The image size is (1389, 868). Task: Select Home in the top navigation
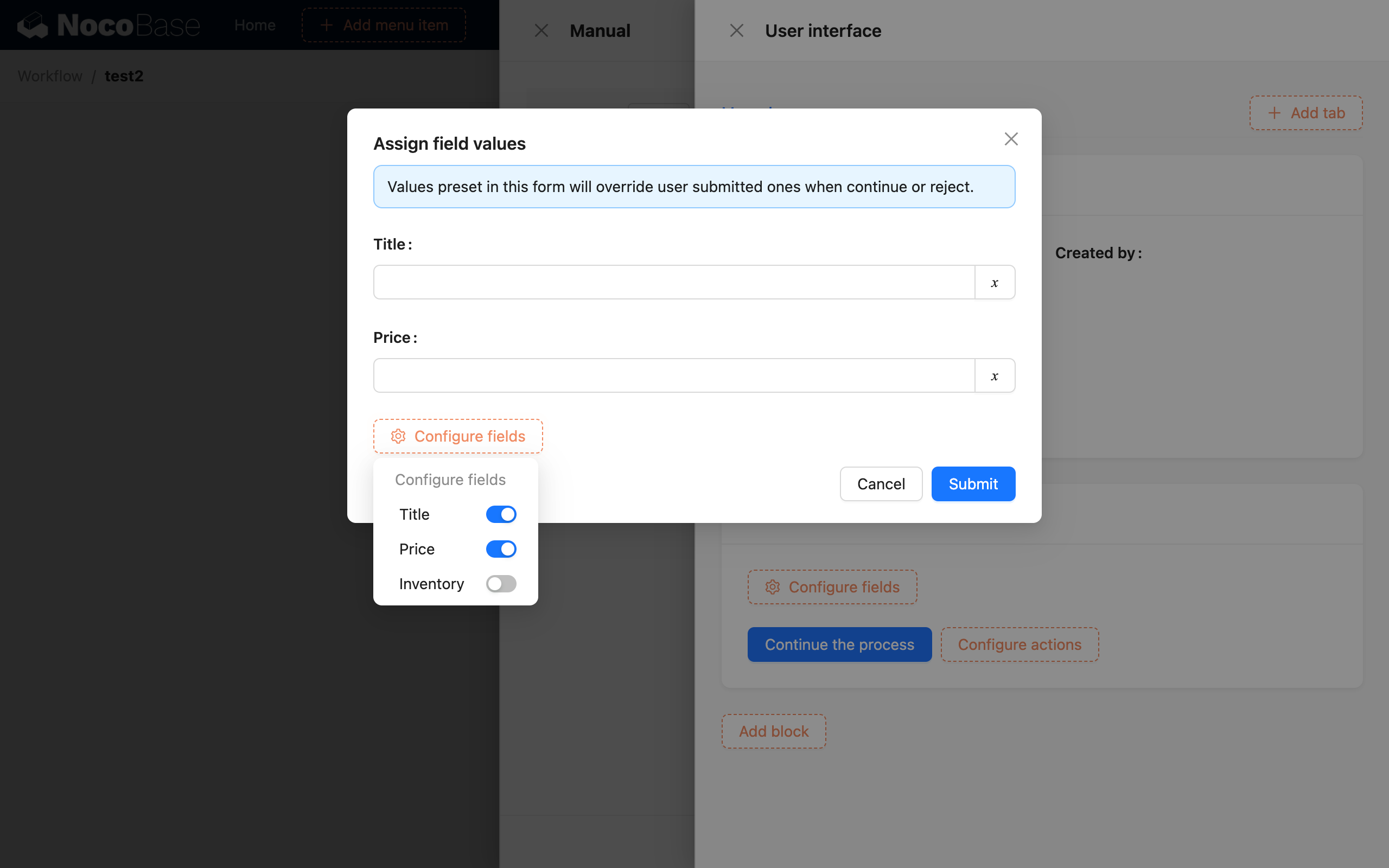(x=254, y=25)
